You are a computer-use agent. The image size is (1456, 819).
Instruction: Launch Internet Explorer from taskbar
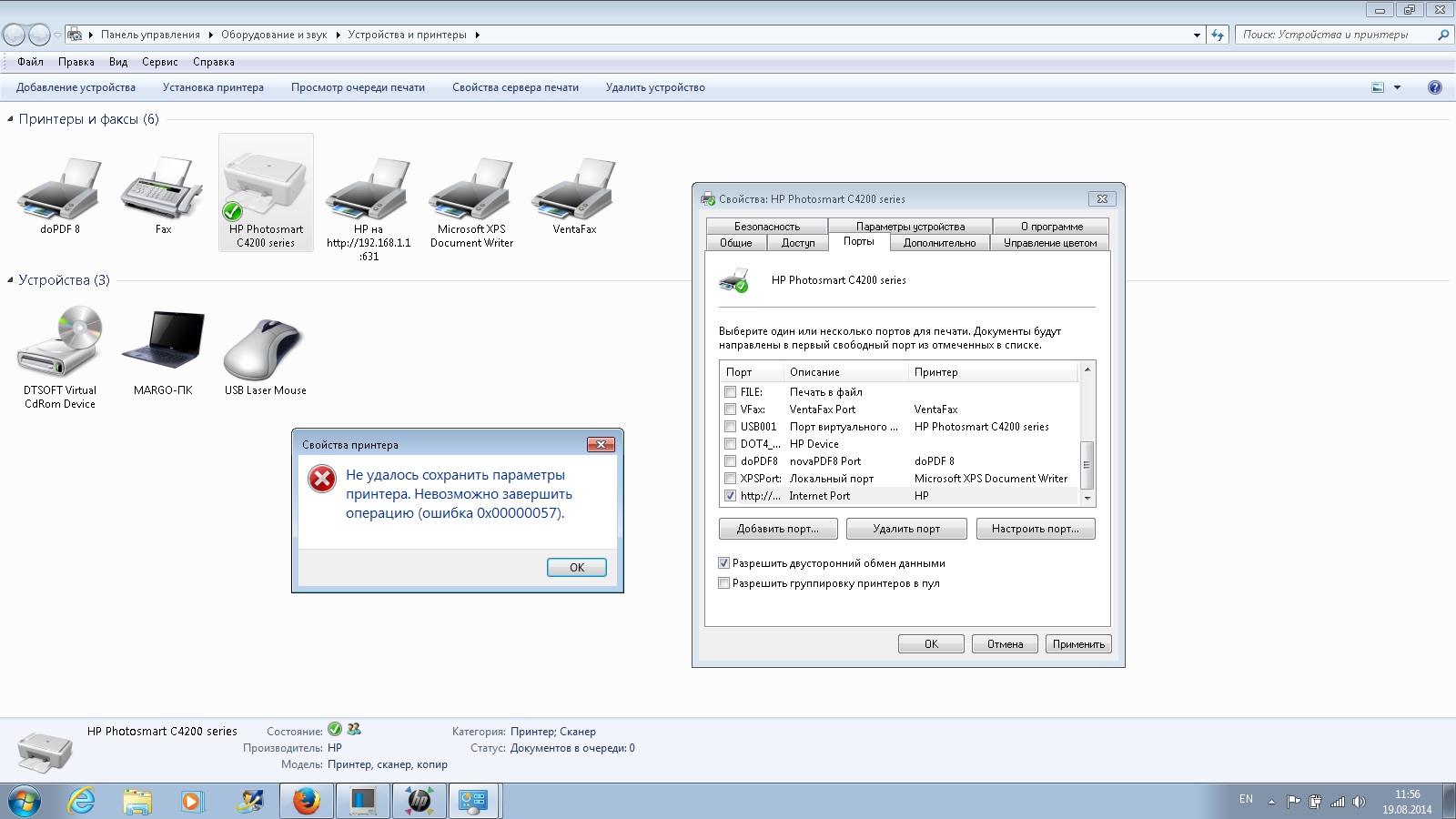82,801
